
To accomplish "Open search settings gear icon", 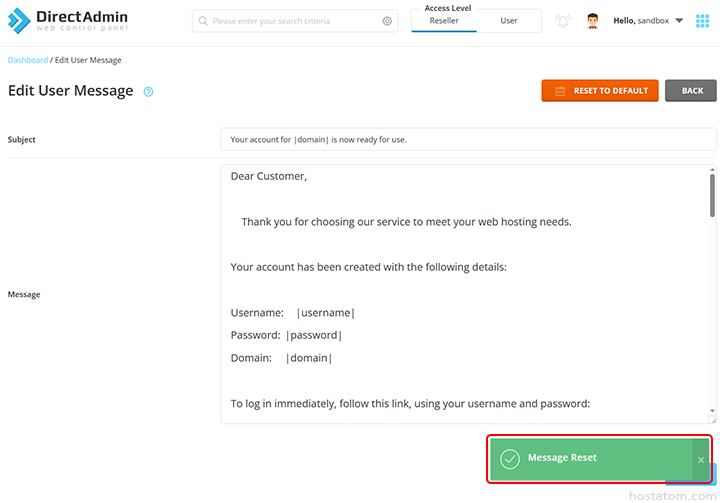I will click(x=387, y=21).
